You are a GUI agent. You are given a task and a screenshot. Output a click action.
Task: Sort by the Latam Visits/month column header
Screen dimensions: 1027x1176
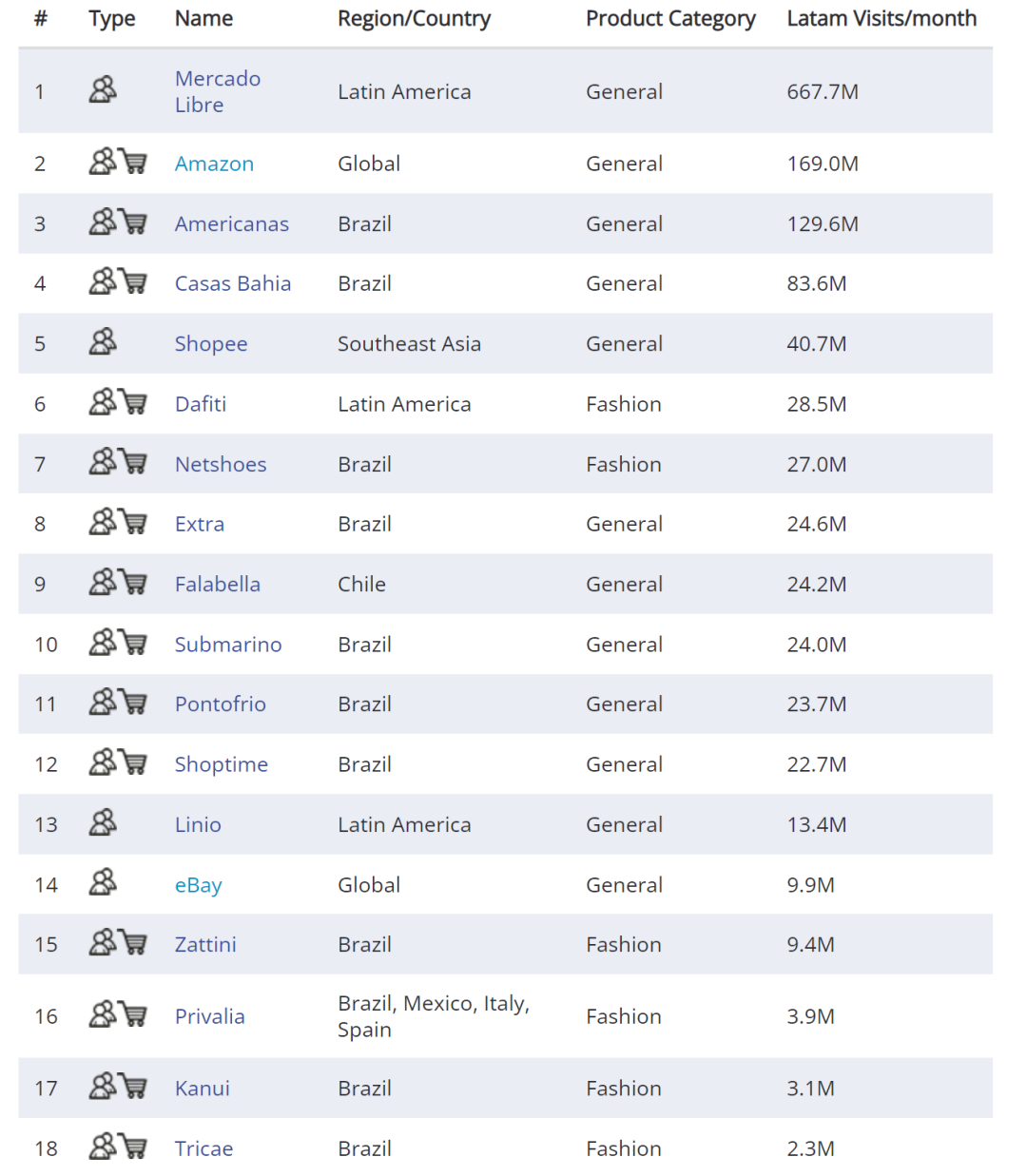[882, 18]
